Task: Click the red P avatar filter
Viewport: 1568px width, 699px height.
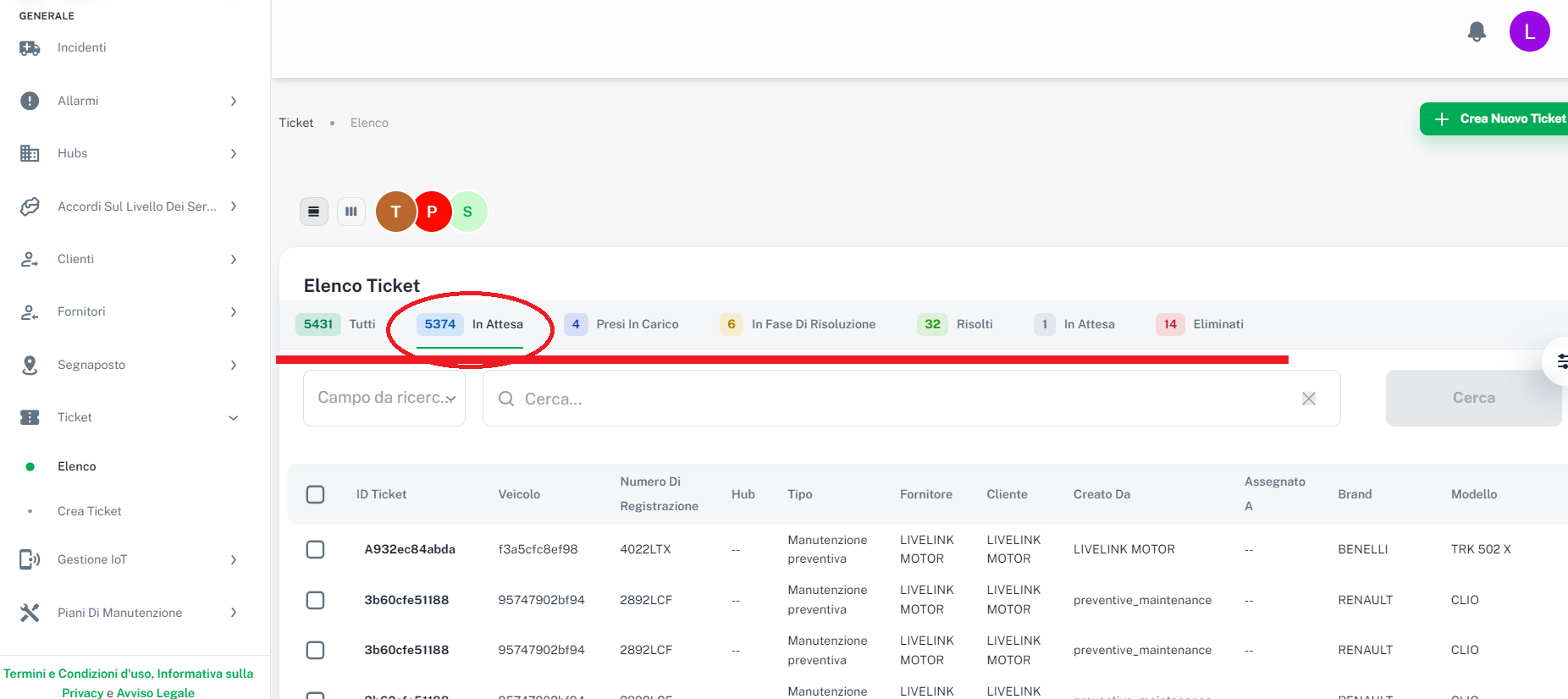Action: pyautogui.click(x=432, y=212)
